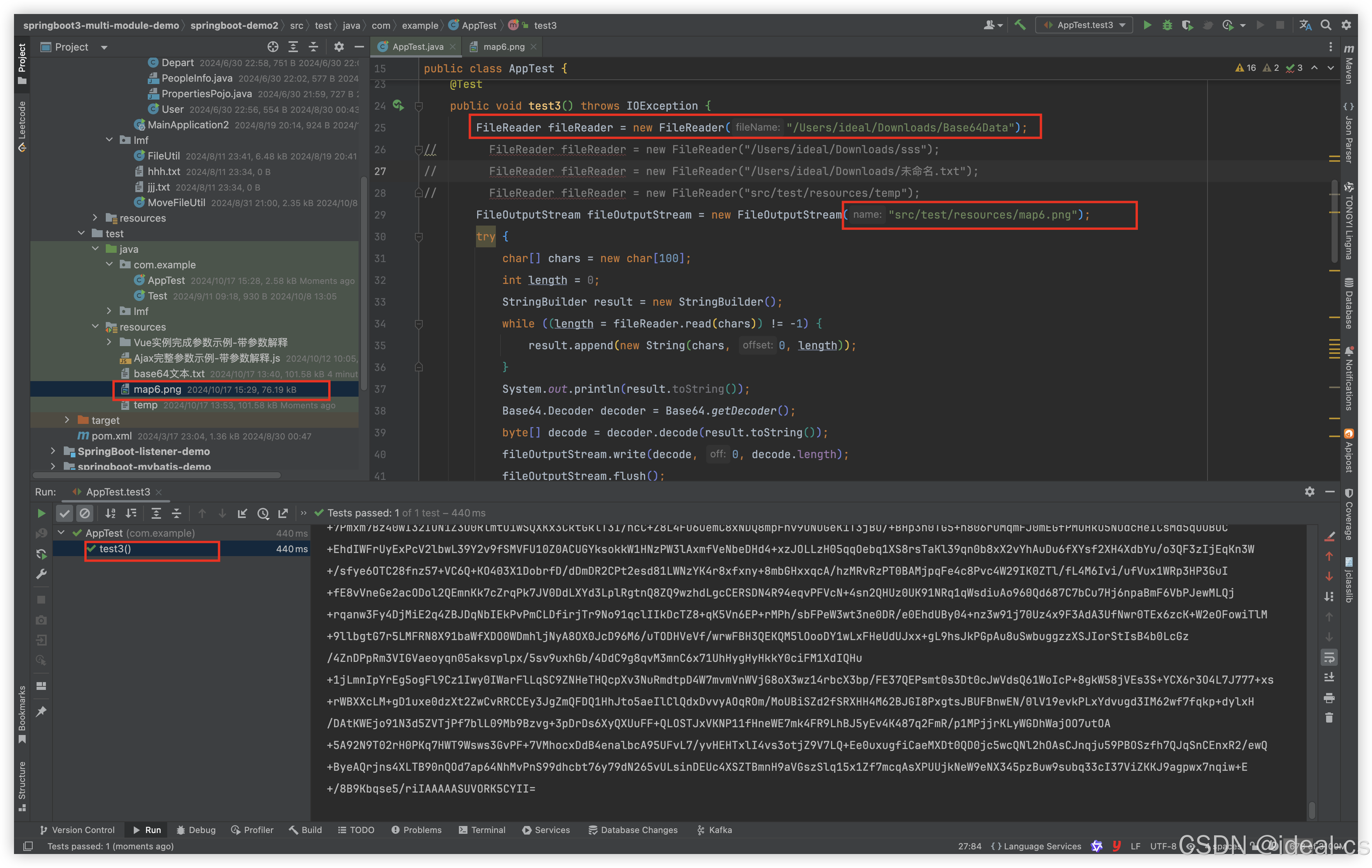Viewport: 1372px width, 868px height.
Task: Click the Search Everywhere magnifier icon
Action: (1326, 25)
